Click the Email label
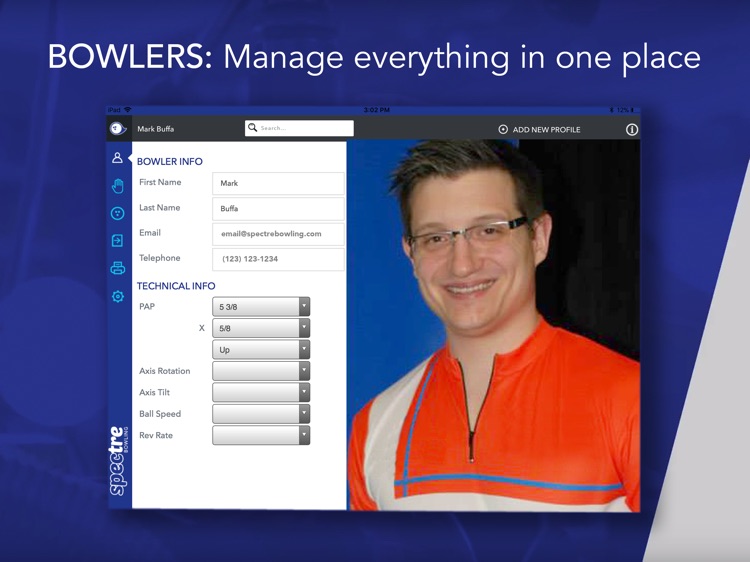The width and height of the screenshot is (750, 562). (150, 233)
